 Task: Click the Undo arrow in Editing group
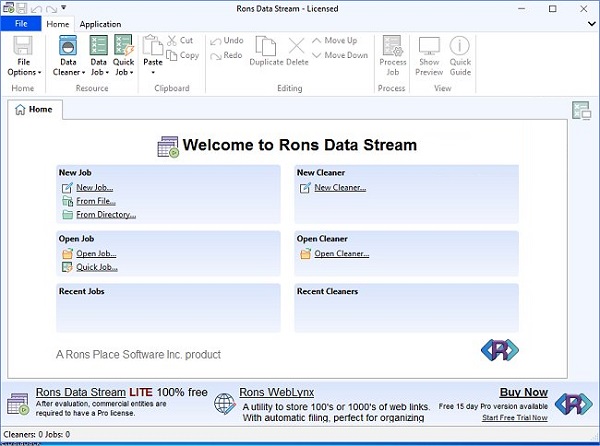coord(215,41)
